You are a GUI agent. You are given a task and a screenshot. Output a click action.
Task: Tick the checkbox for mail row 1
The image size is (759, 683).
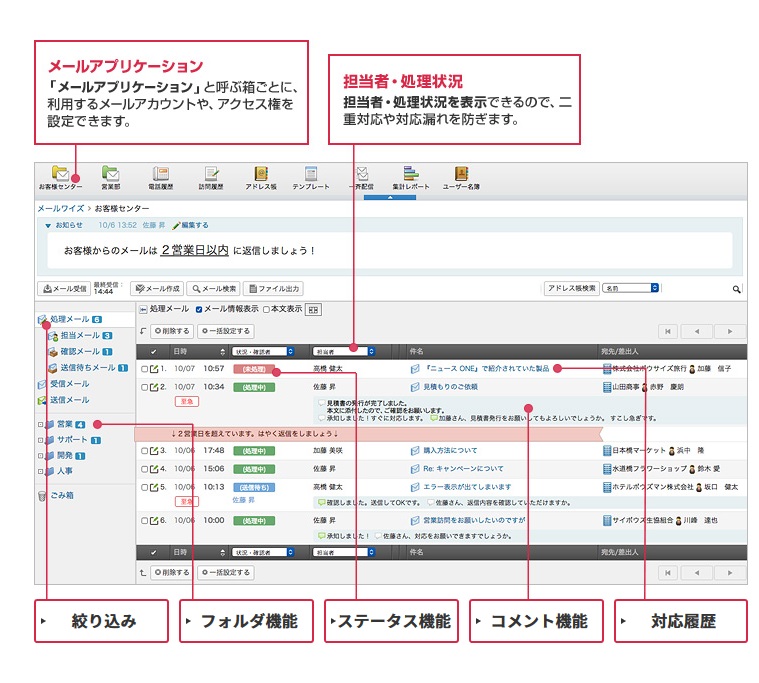(x=144, y=369)
